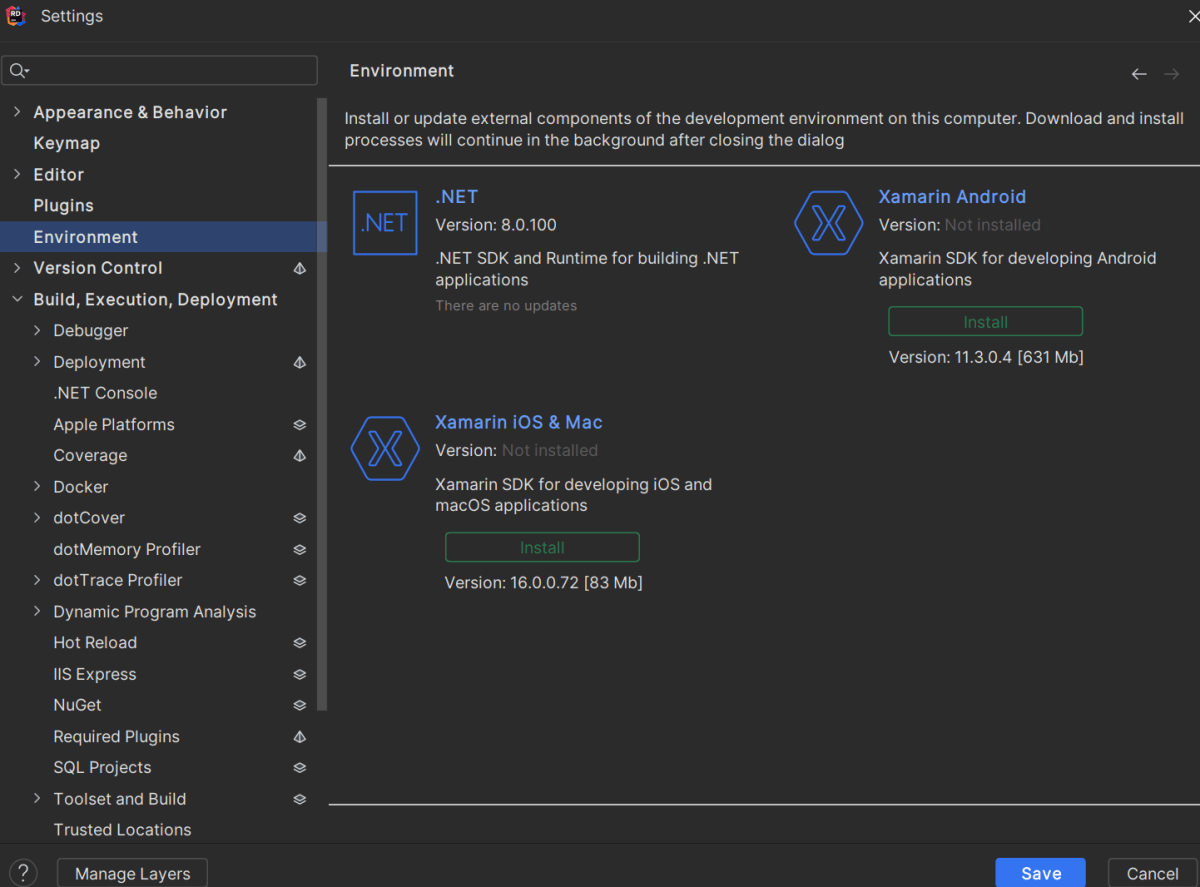Click the Rider logo in title bar
Screen dimensions: 1200x887
[x=15, y=16]
